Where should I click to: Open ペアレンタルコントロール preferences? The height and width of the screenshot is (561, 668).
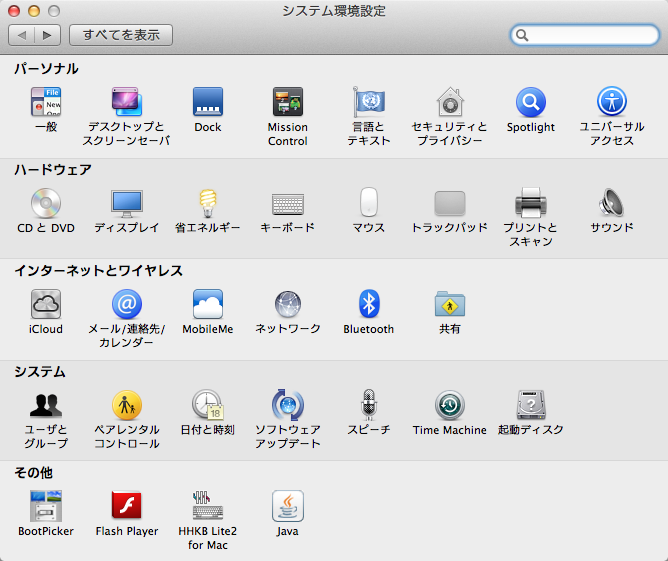point(127,405)
